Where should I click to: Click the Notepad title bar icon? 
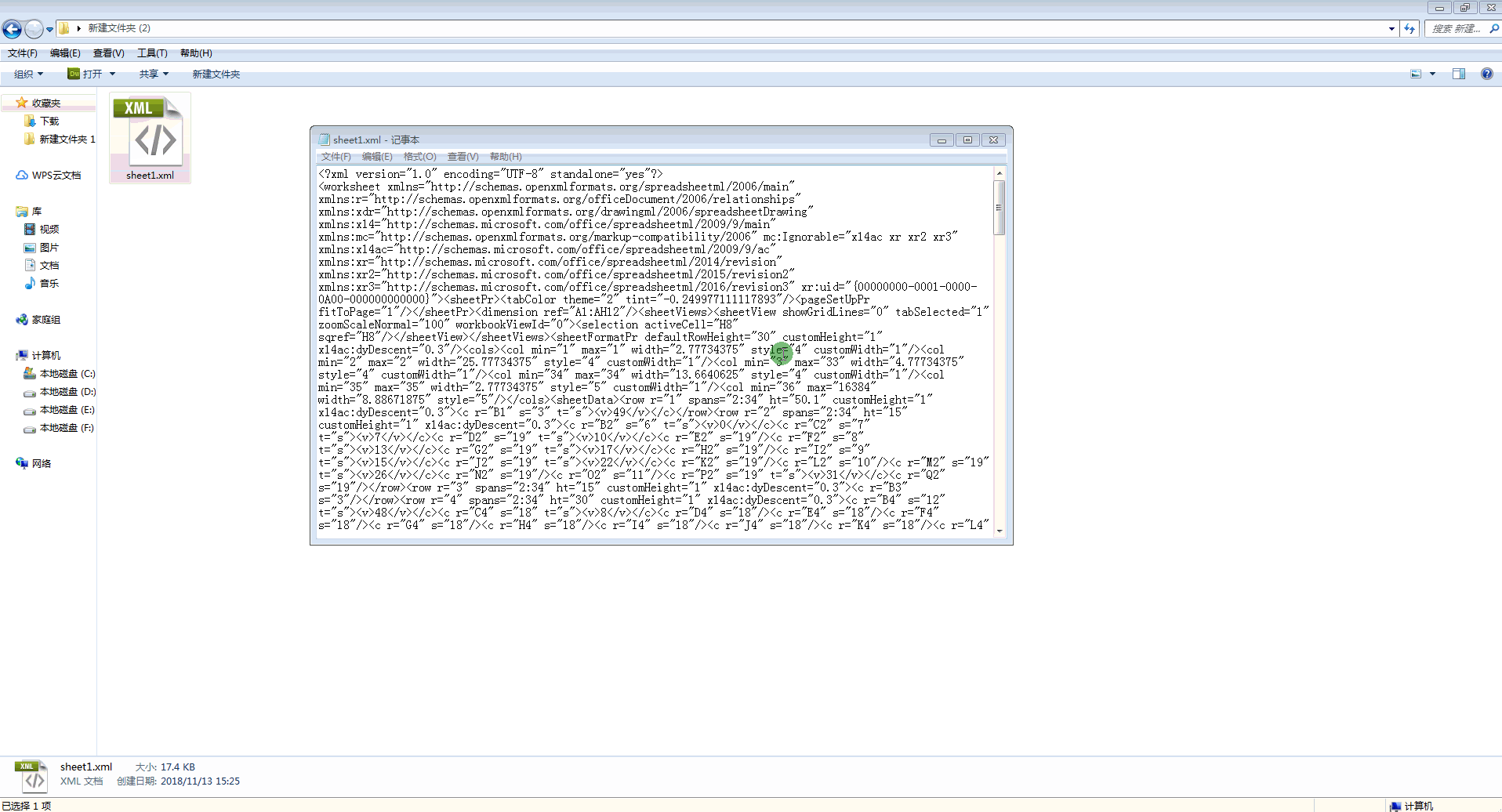324,140
